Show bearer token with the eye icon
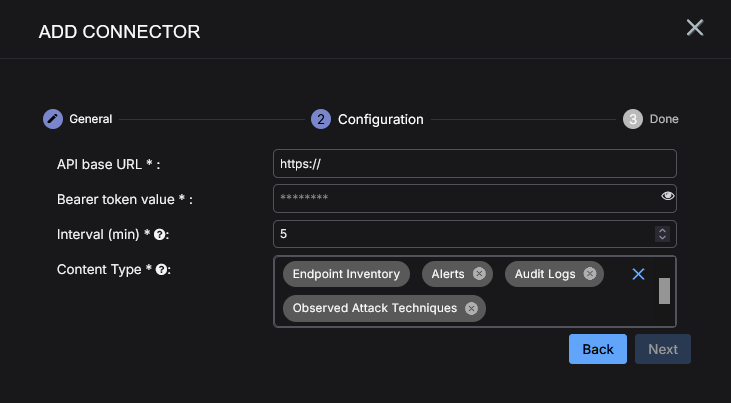 point(668,196)
